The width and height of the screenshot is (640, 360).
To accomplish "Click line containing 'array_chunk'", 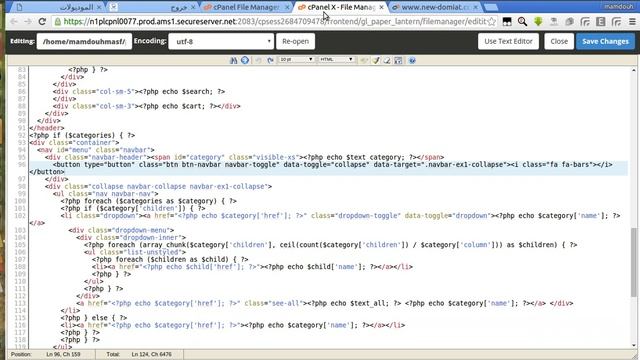I will coord(331,245).
